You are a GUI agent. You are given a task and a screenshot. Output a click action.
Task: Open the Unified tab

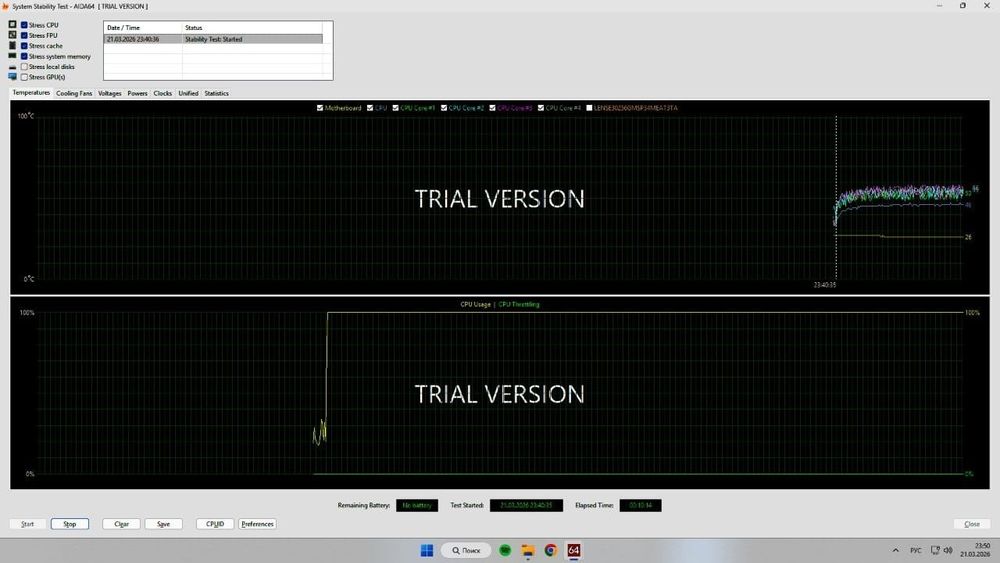coord(188,93)
